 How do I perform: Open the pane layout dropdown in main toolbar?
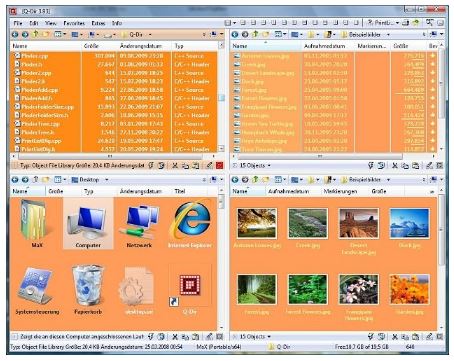(x=235, y=23)
